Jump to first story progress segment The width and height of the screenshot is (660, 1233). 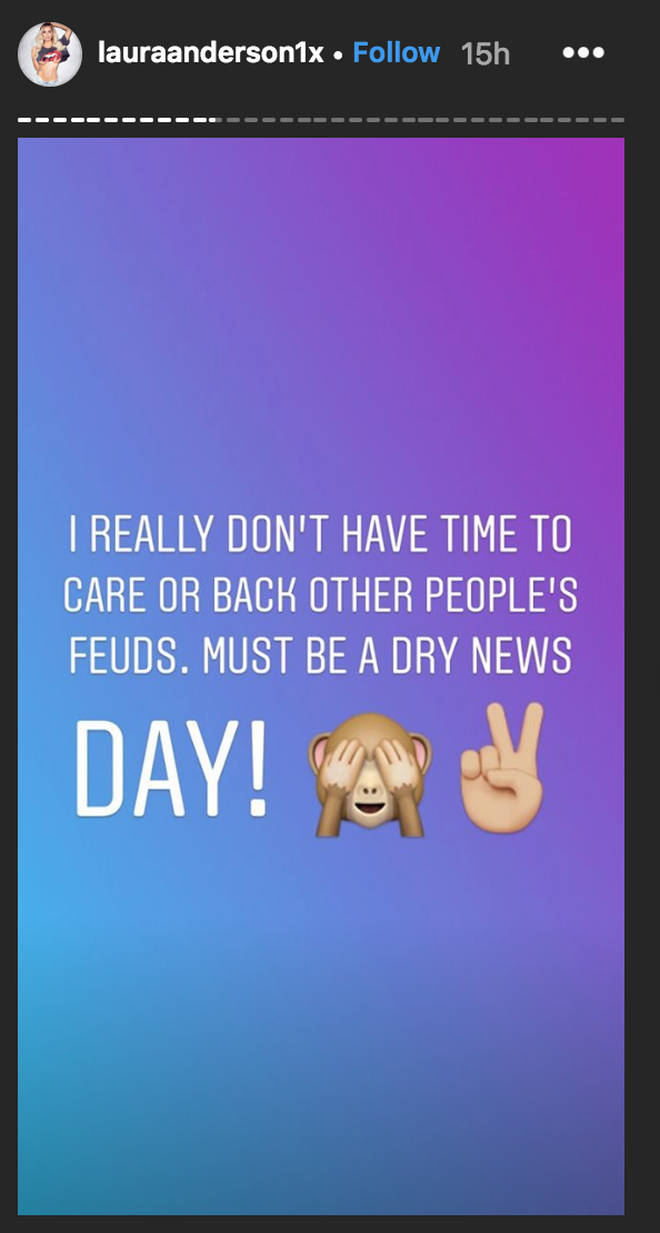coord(25,119)
